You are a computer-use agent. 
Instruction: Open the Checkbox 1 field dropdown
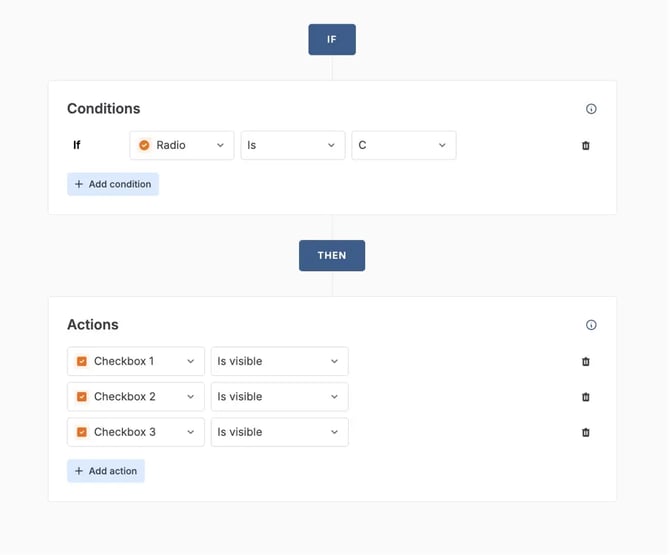[x=136, y=361]
